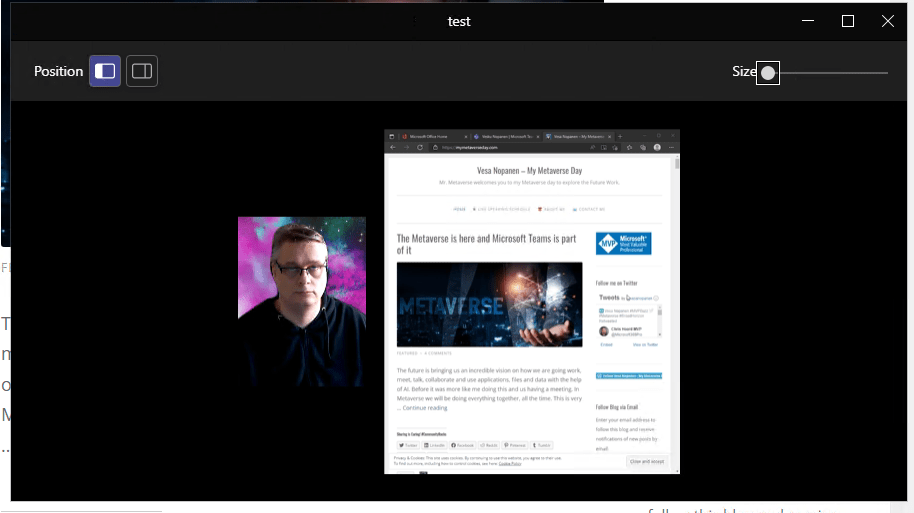
Task: Open the browser's three-dot settings menu
Action: tap(667, 147)
